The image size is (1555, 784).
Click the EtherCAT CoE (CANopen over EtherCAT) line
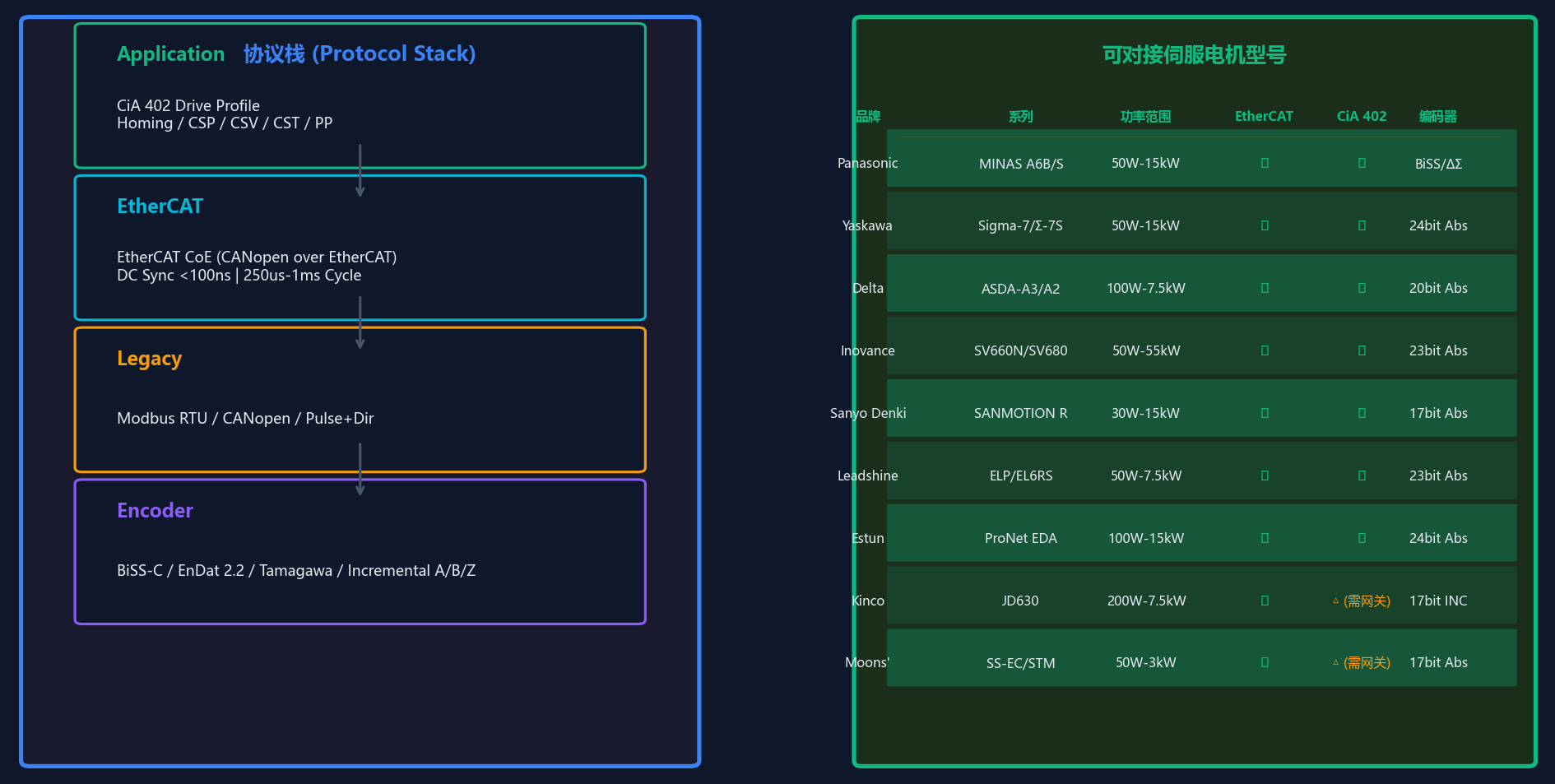tap(257, 257)
